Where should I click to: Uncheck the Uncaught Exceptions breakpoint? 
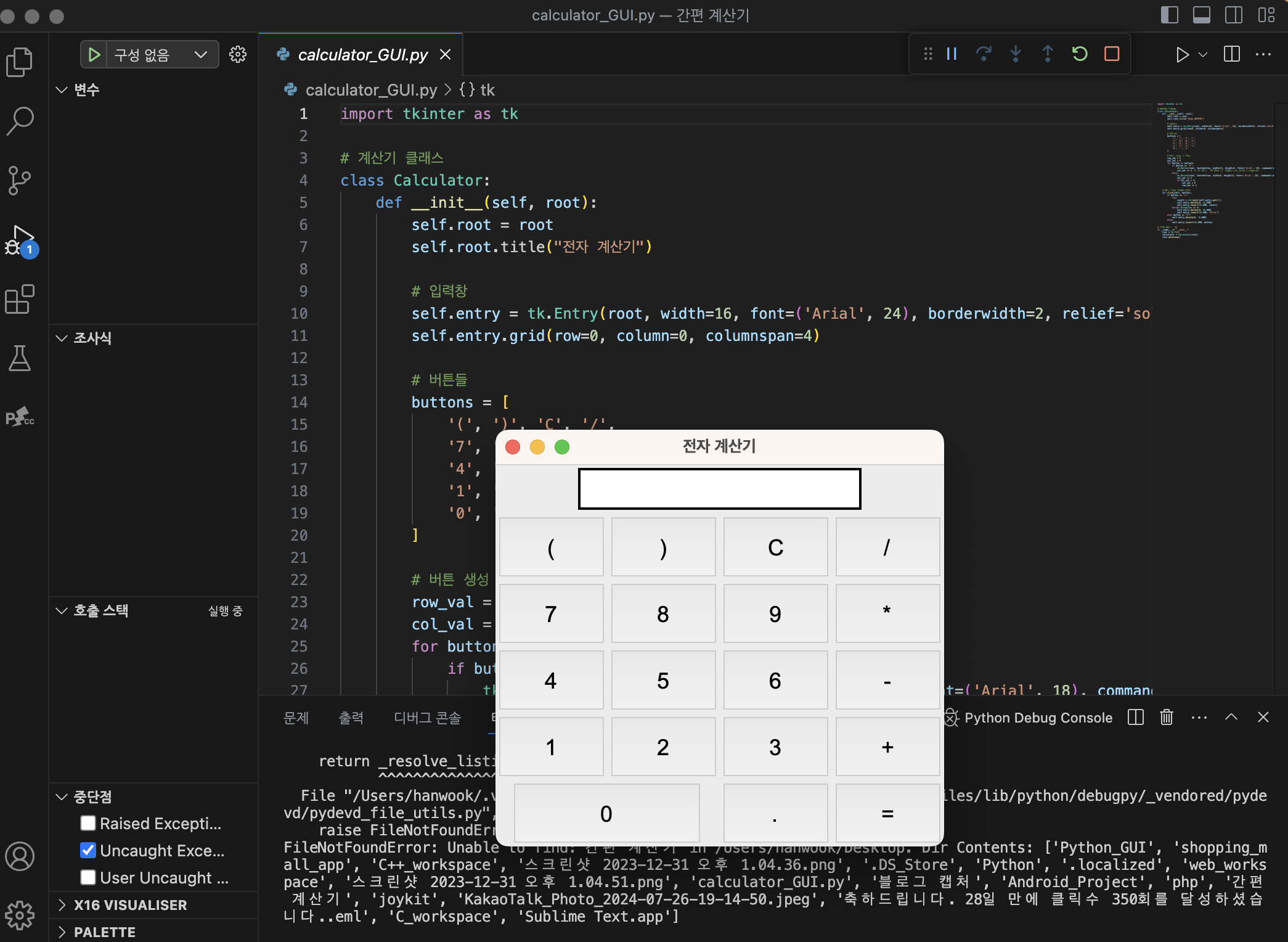point(88,850)
